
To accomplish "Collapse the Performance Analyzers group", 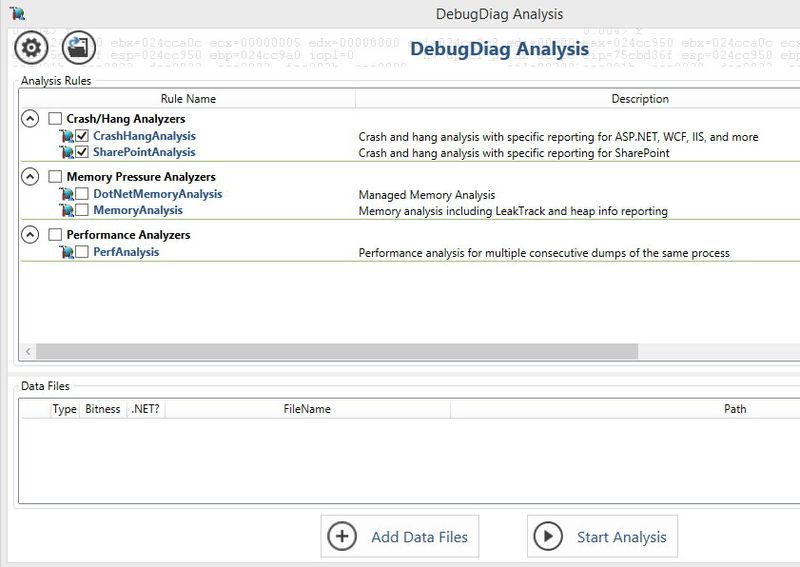I will click(x=30, y=235).
